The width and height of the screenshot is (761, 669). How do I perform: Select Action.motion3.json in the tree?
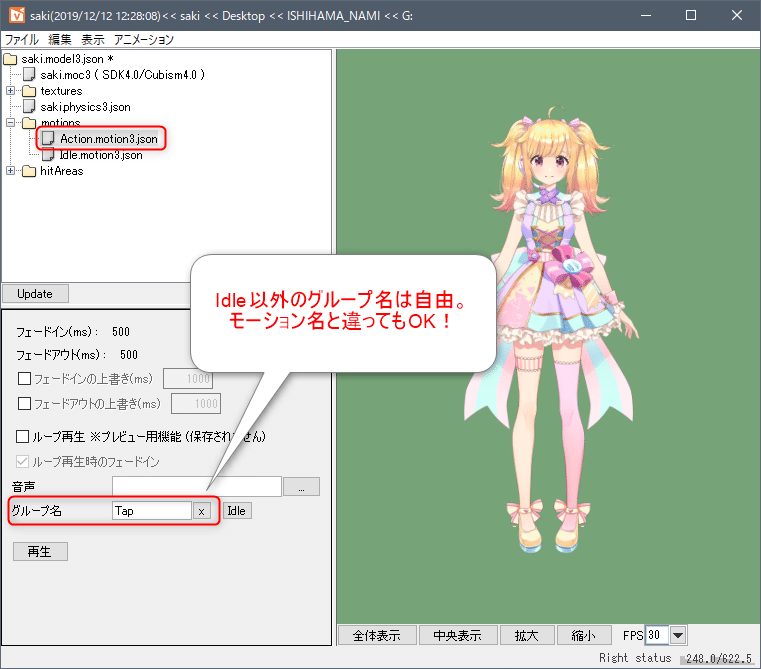108,139
